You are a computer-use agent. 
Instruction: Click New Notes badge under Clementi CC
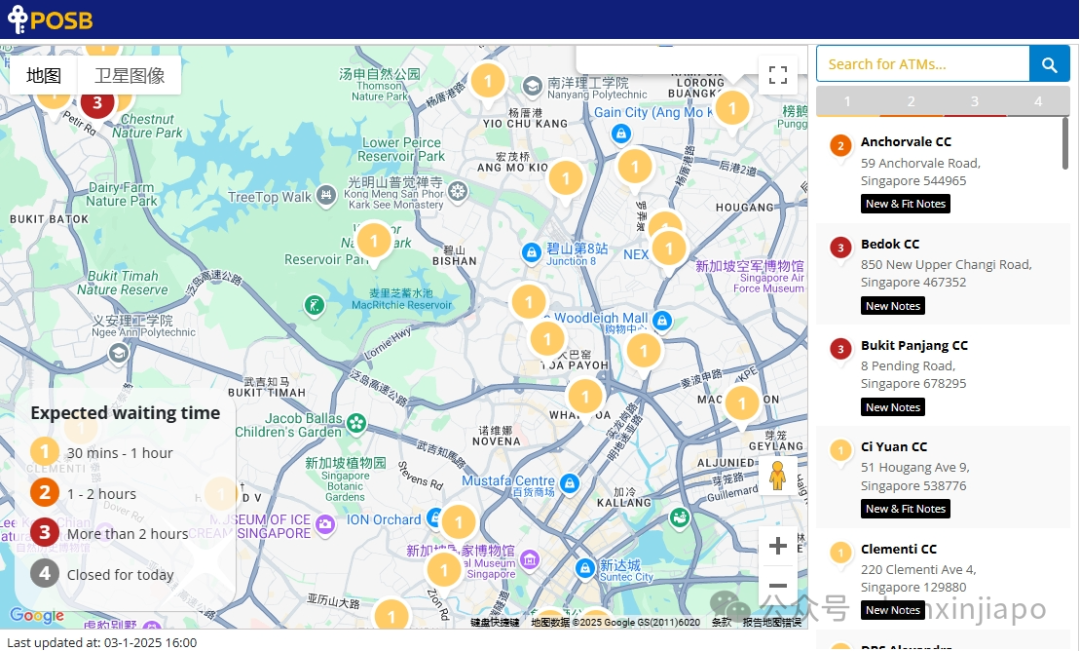[x=893, y=610]
